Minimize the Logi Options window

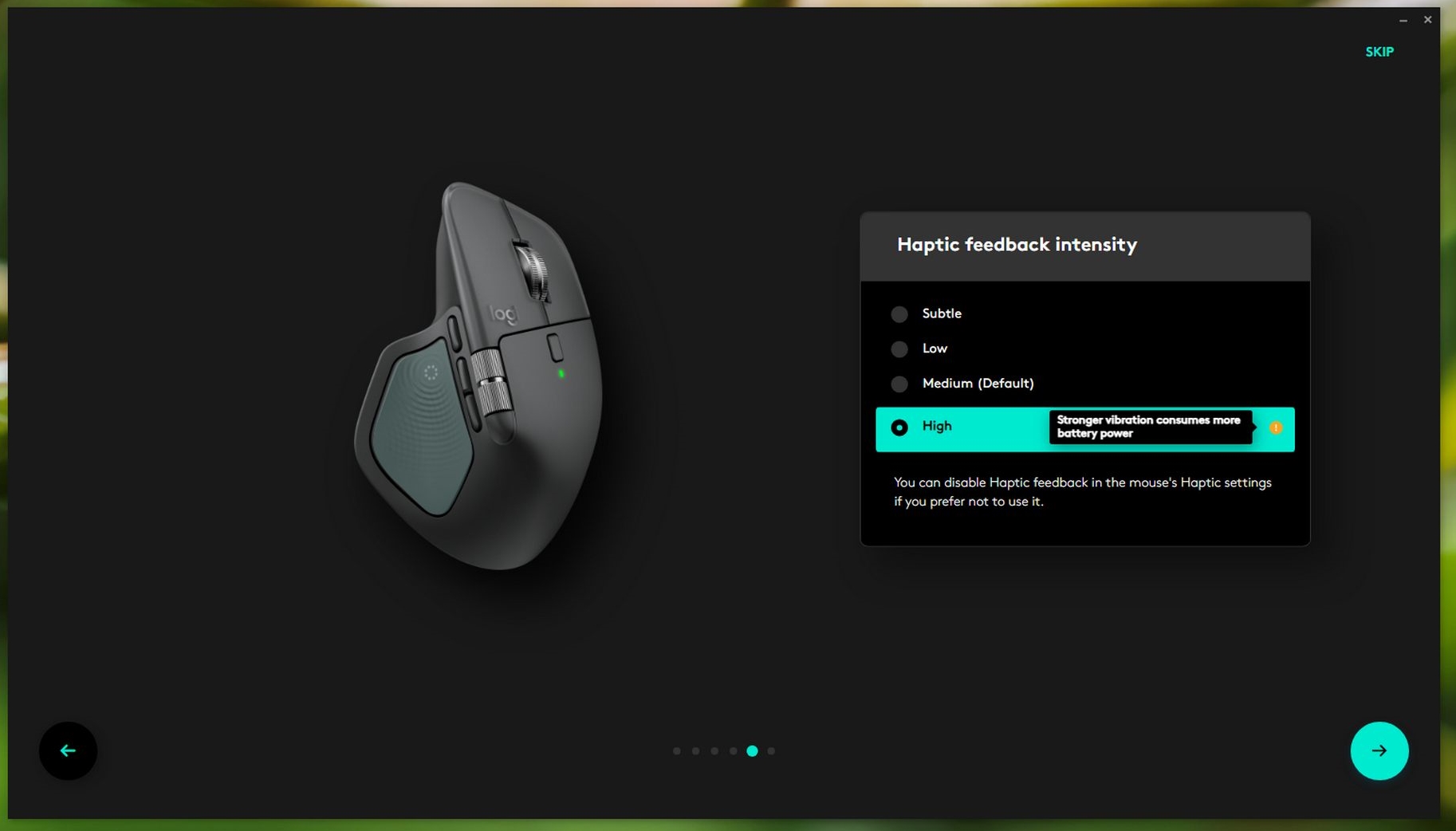click(x=1403, y=20)
